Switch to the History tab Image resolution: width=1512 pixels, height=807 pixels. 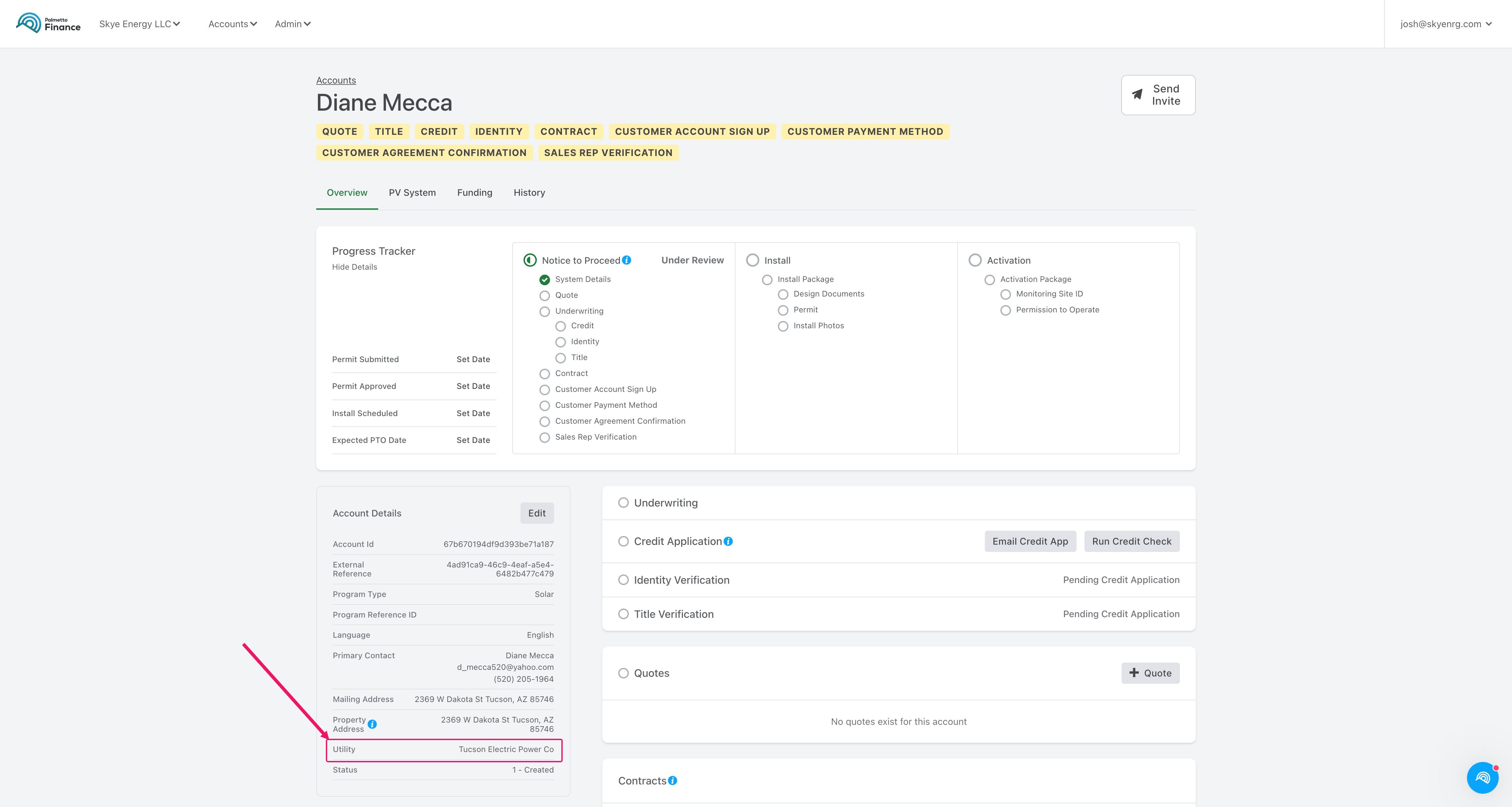coord(529,193)
